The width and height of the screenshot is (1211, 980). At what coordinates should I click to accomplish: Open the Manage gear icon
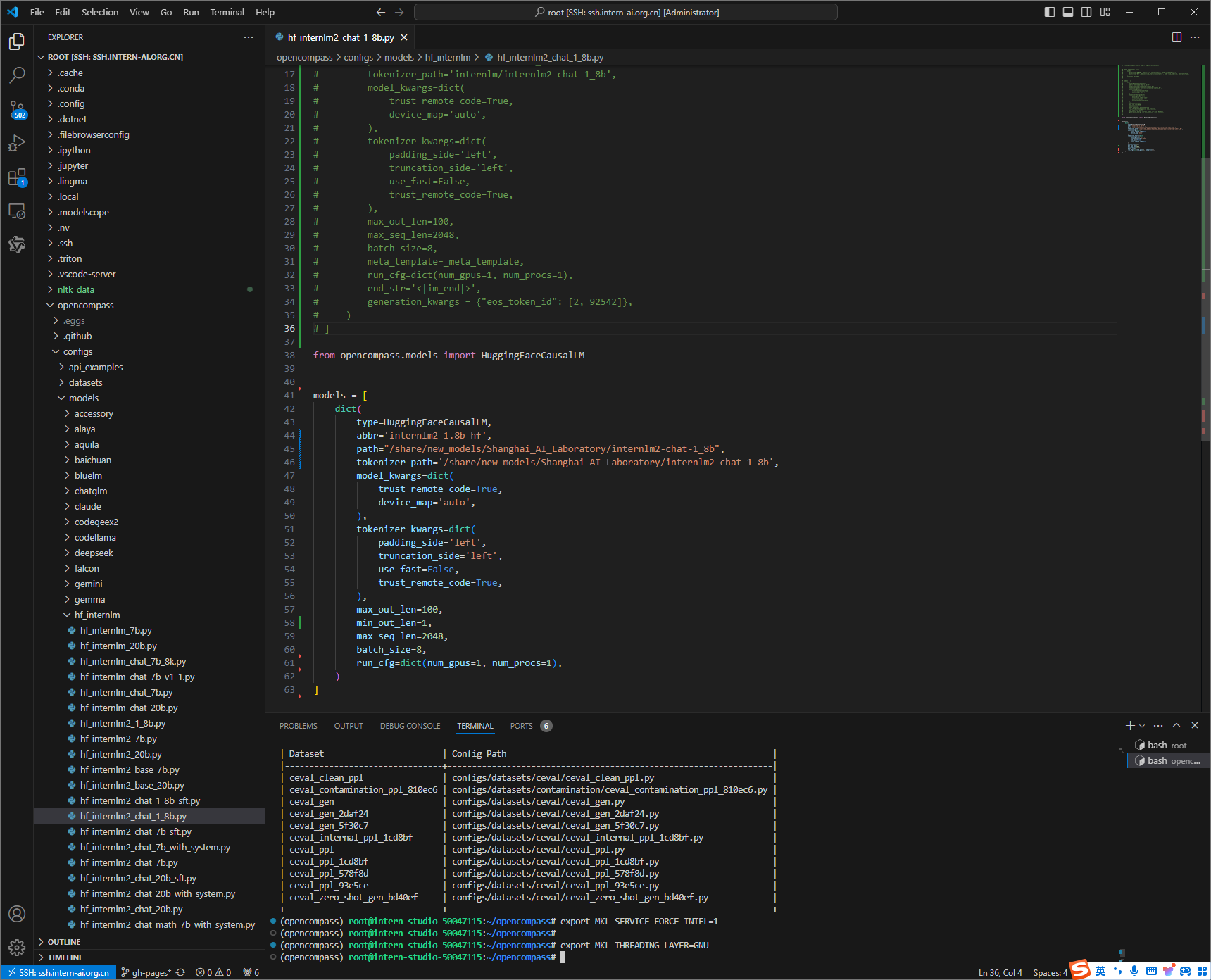[17, 947]
